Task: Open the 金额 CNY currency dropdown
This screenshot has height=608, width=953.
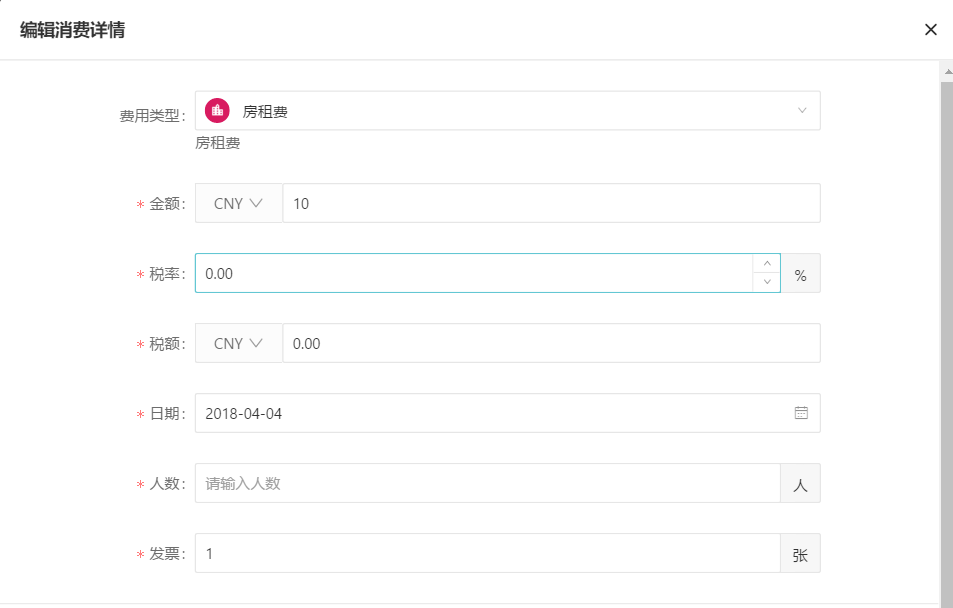Action: click(238, 203)
